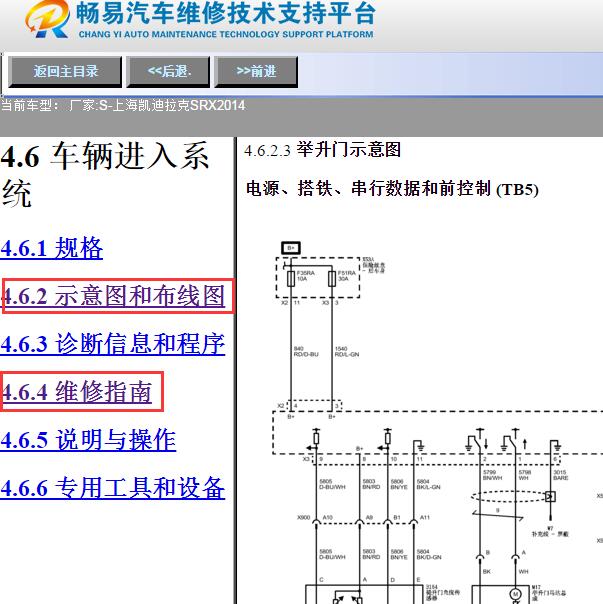Click the B+ box in wiring diagram
This screenshot has height=604, width=603.
291,248
